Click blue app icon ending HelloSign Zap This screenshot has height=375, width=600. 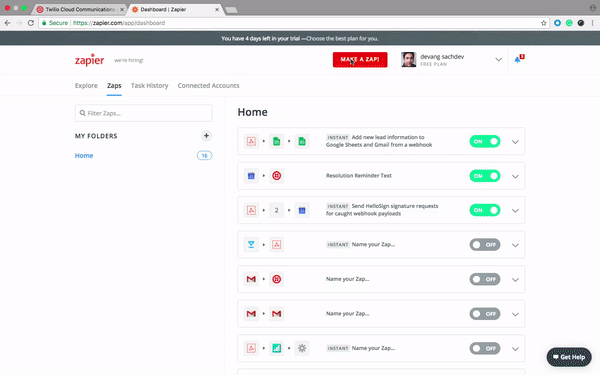(302, 210)
